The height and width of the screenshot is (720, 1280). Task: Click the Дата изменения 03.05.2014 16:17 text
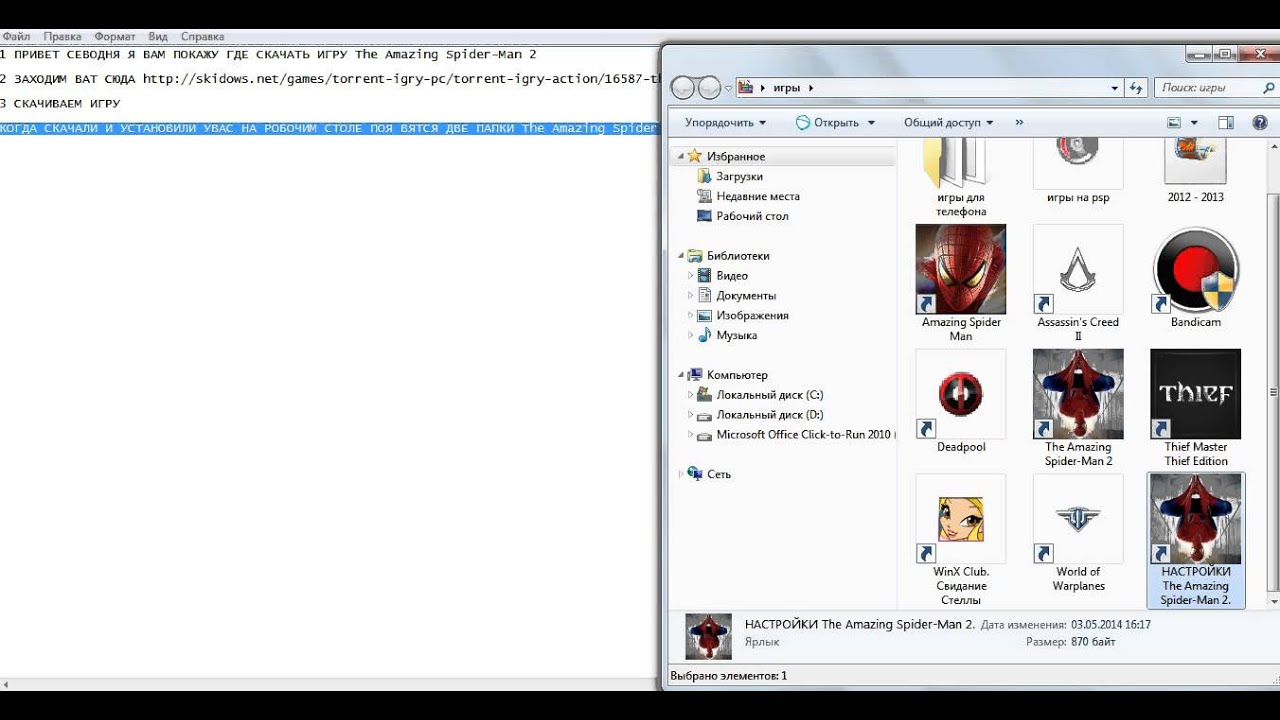click(x=1066, y=624)
